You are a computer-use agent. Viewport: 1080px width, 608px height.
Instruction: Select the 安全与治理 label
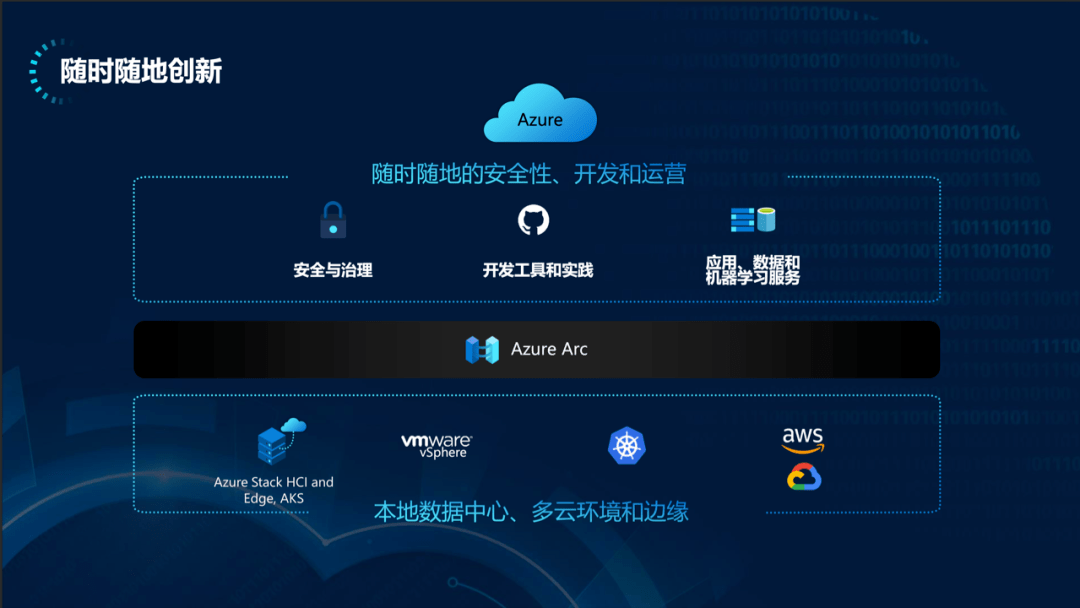pyautogui.click(x=333, y=270)
